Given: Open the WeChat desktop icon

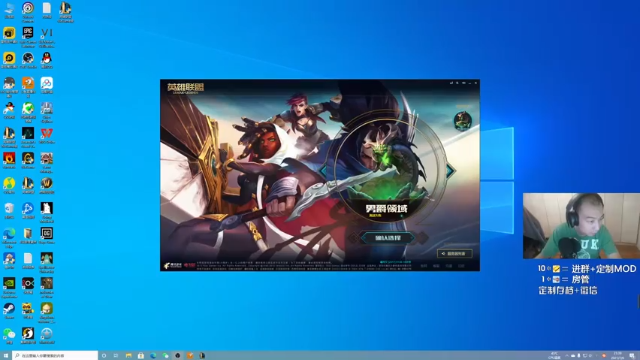Looking at the screenshot, I should [x=9, y=333].
